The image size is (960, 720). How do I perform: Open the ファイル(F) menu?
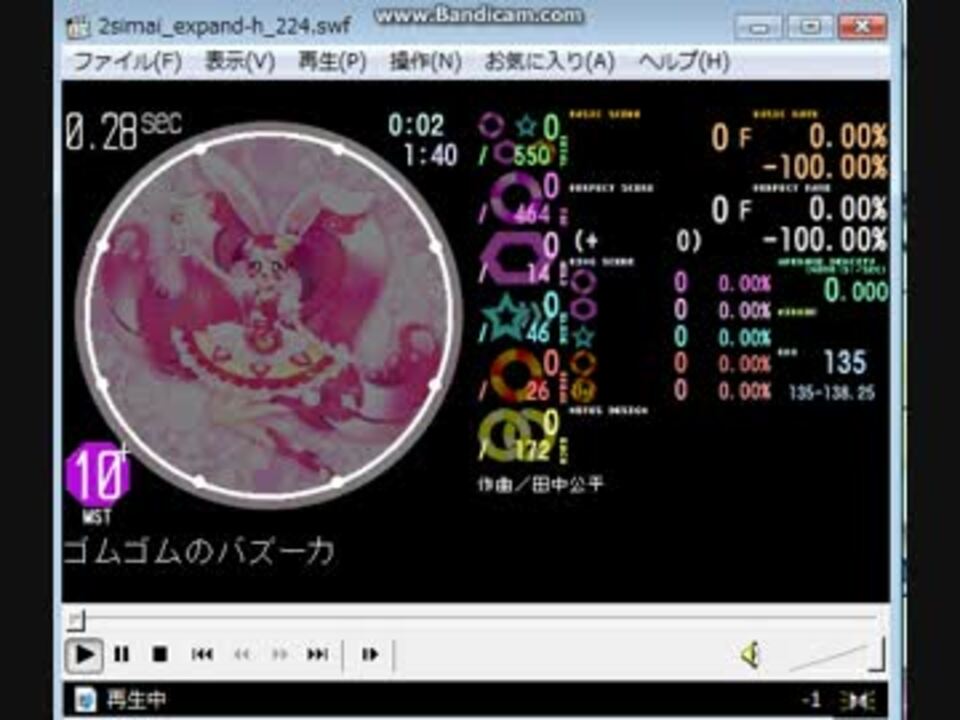127,62
